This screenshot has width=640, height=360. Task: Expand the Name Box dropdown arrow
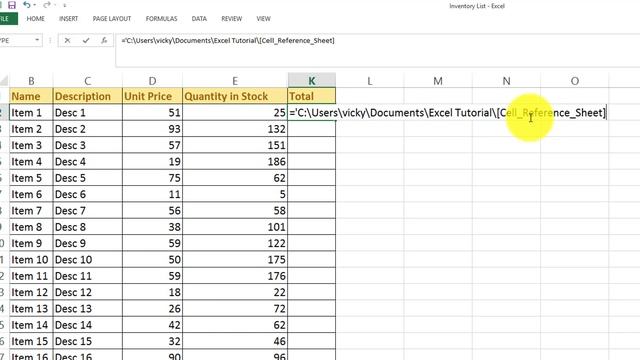click(x=37, y=40)
